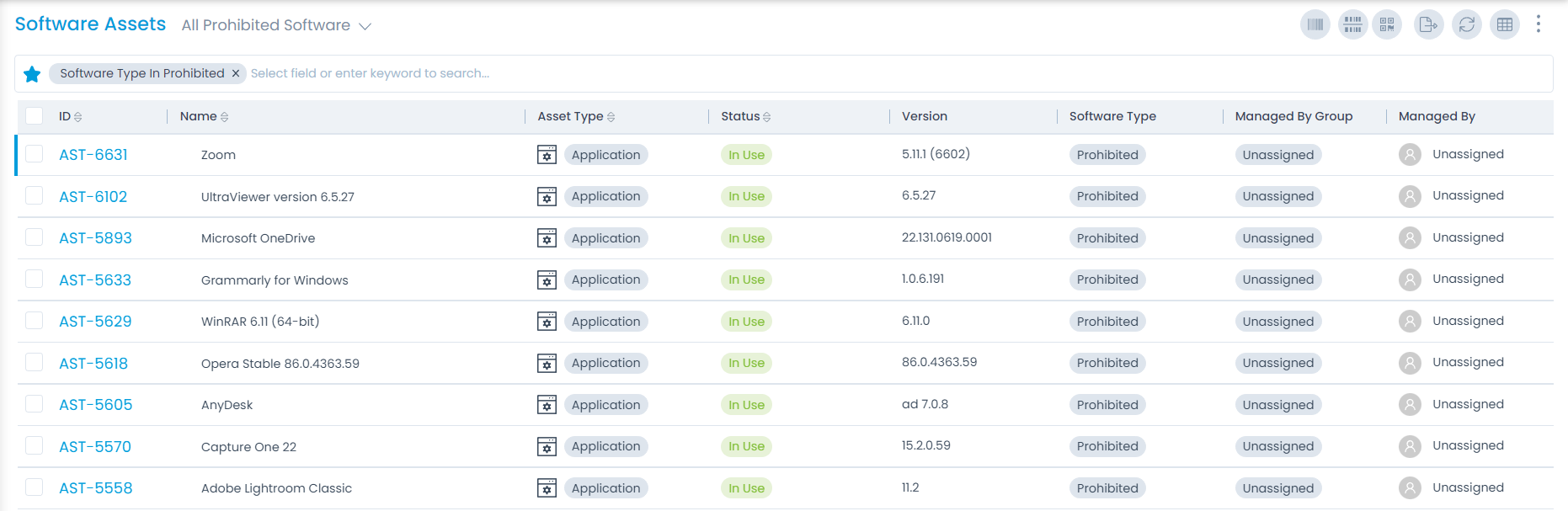This screenshot has height=511, width=1568.
Task: Click the application icon in Adobe Lightroom row
Action: pos(547,488)
